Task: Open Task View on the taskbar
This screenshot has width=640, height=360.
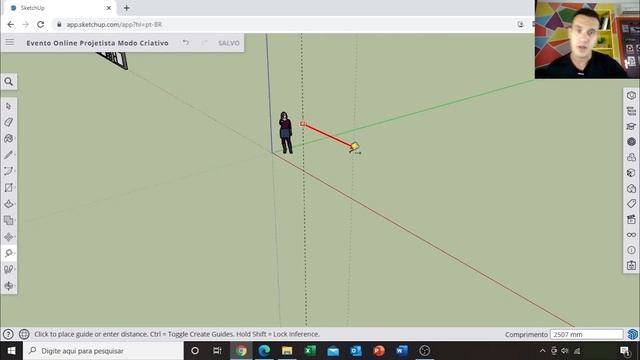Action: 217,351
